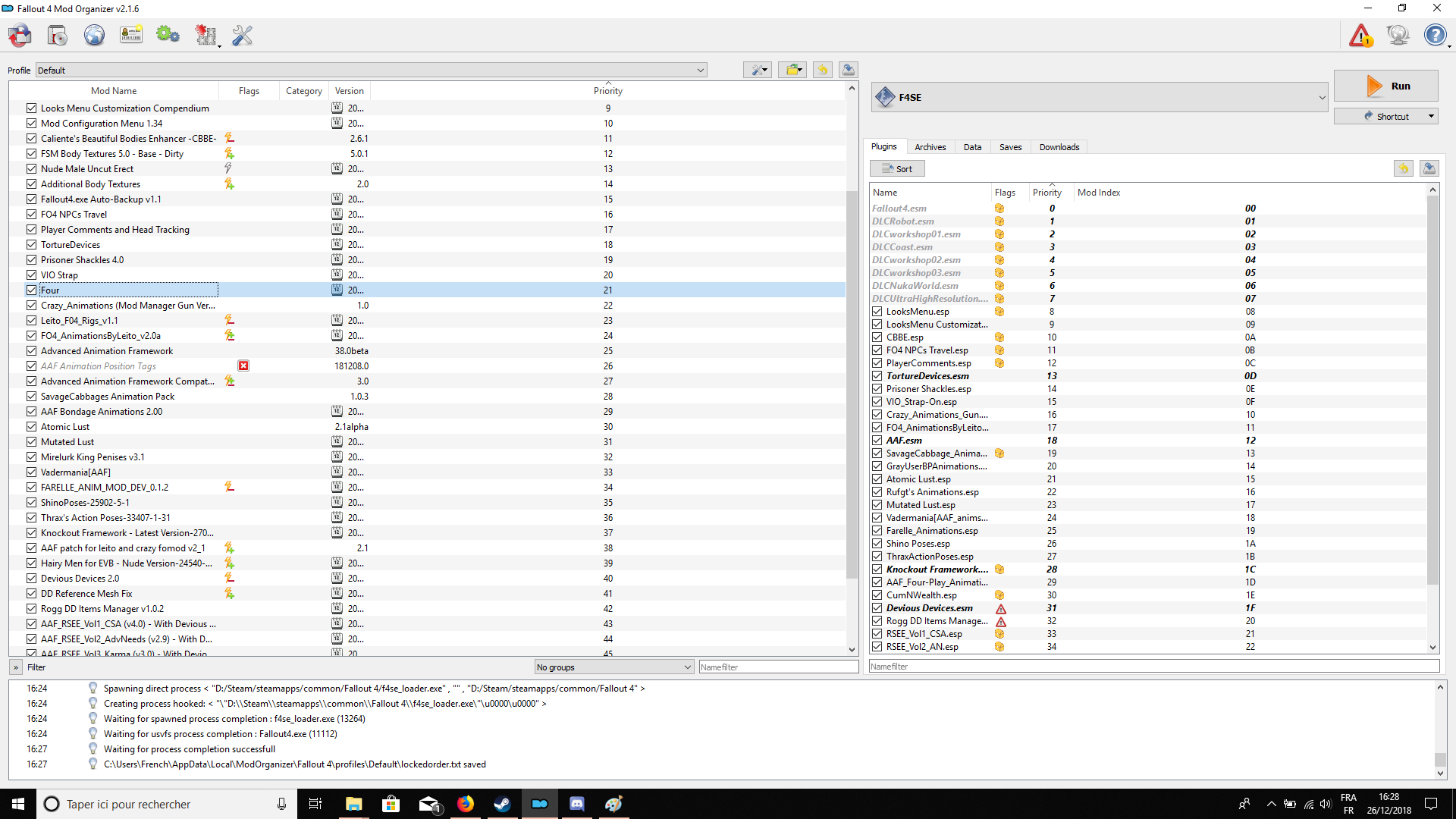This screenshot has width=1456, height=819.
Task: Open the Profile dropdown showing Default
Action: point(372,71)
